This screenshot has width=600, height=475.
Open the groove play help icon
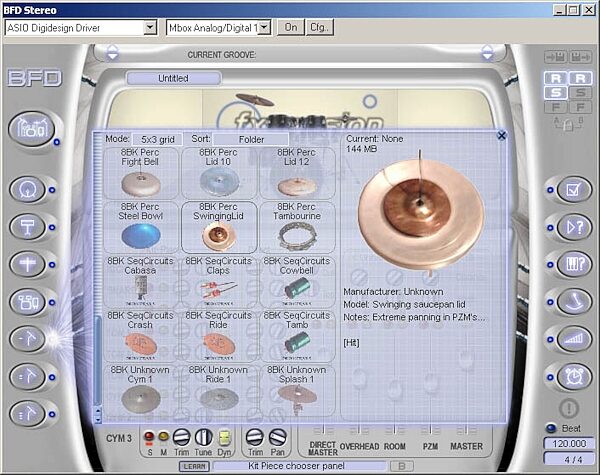574,227
